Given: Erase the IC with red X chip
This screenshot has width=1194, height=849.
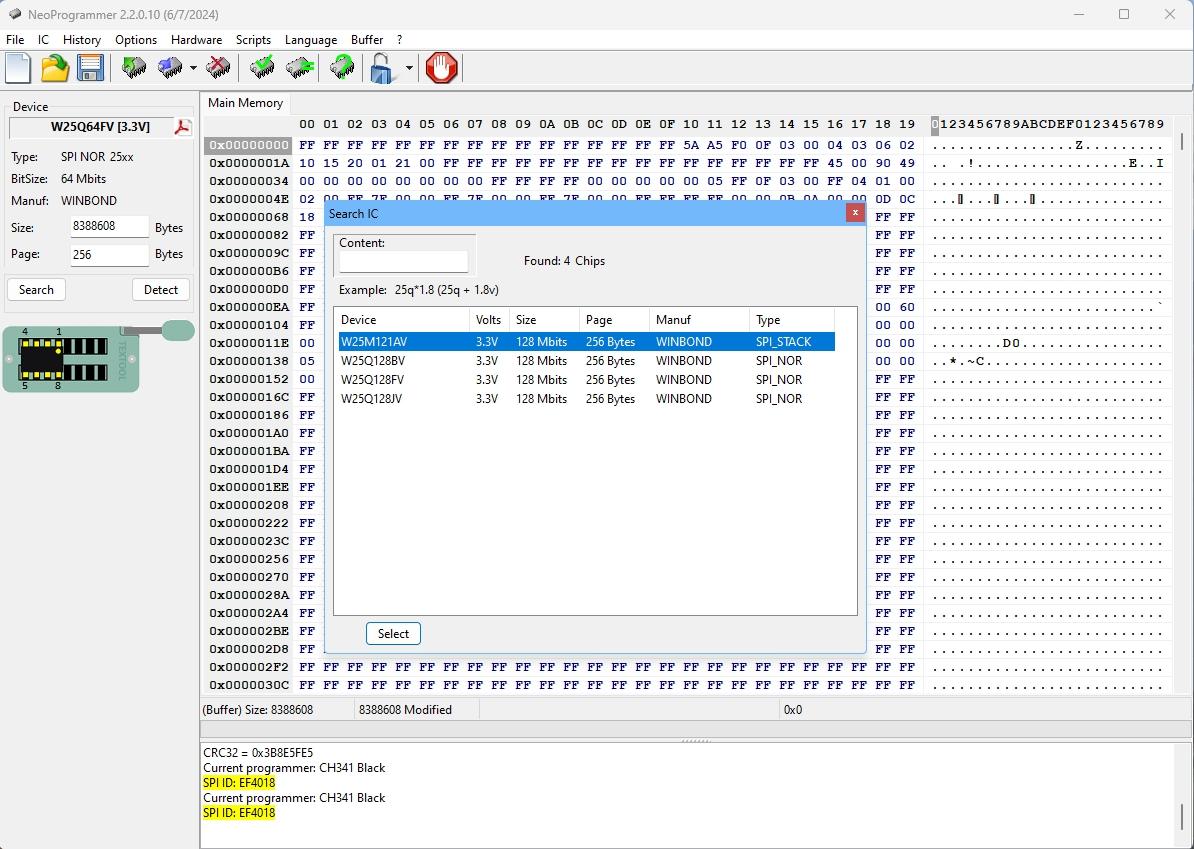Looking at the screenshot, I should pyautogui.click(x=218, y=68).
